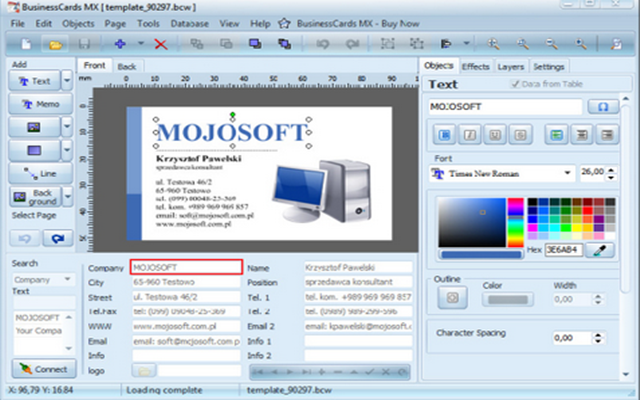Screen dimensions: 640x400
Task: Switch to the Effects tab
Action: 475,67
